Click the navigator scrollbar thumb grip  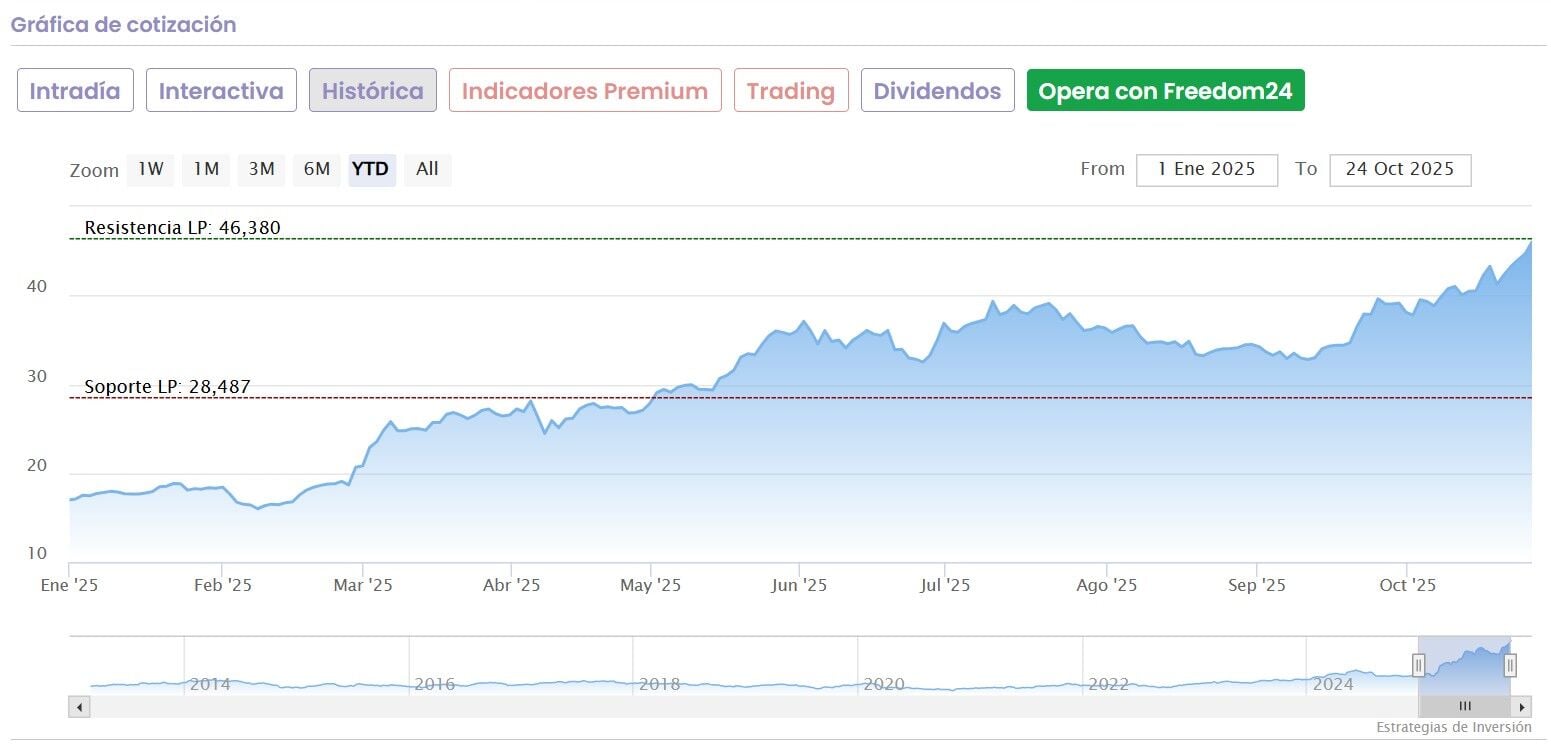point(1465,707)
